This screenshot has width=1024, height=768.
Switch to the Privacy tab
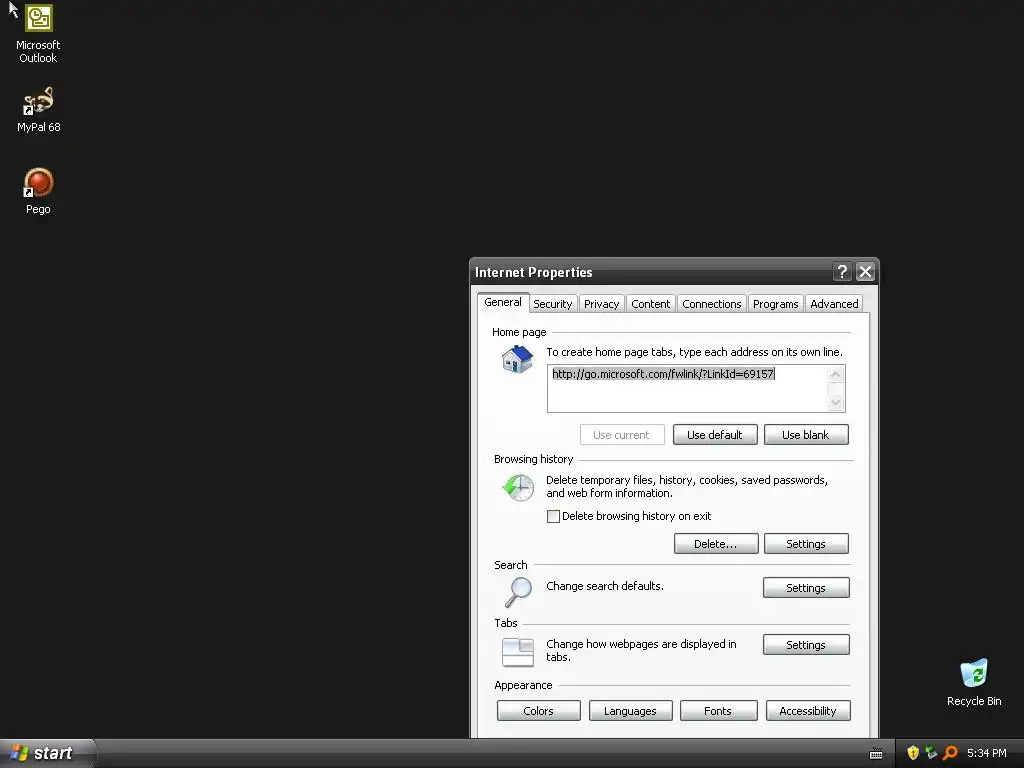(x=601, y=304)
